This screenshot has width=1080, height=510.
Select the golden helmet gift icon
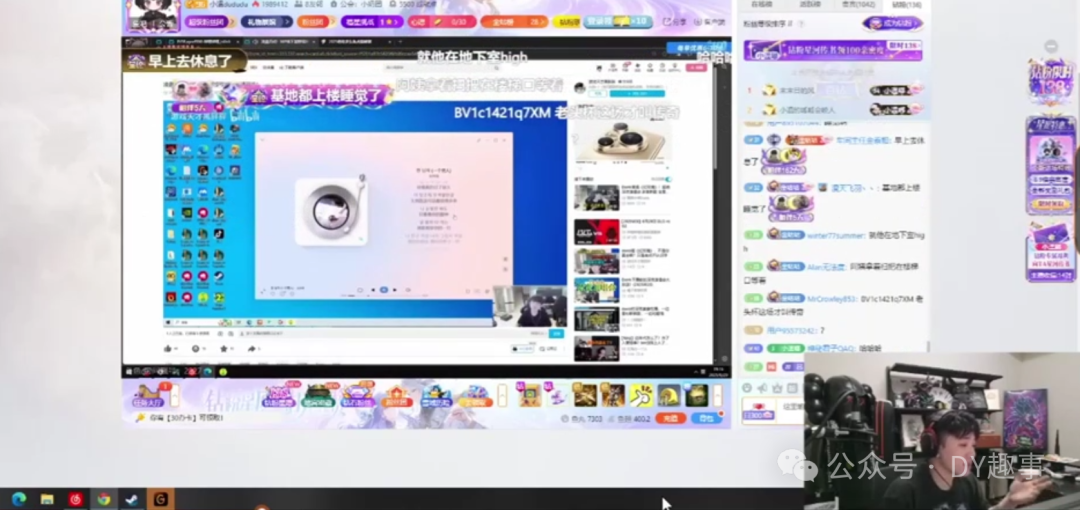669,396
